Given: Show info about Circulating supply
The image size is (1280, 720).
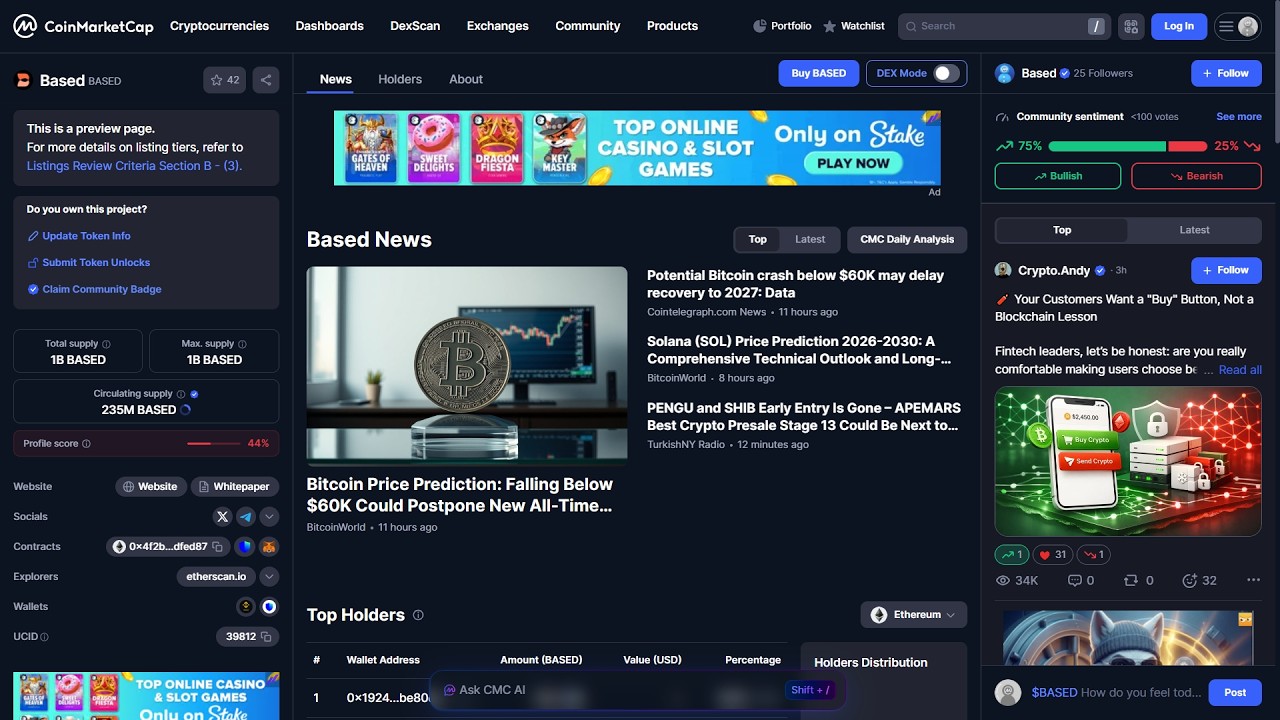Looking at the screenshot, I should point(181,394).
